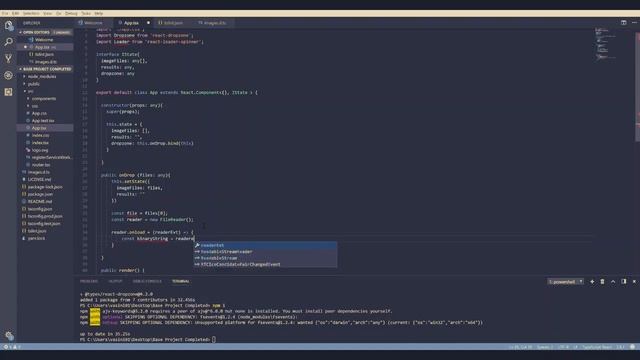Select Welcome in Open Editors list
Screen dimensions: 640x360
coord(44,40)
